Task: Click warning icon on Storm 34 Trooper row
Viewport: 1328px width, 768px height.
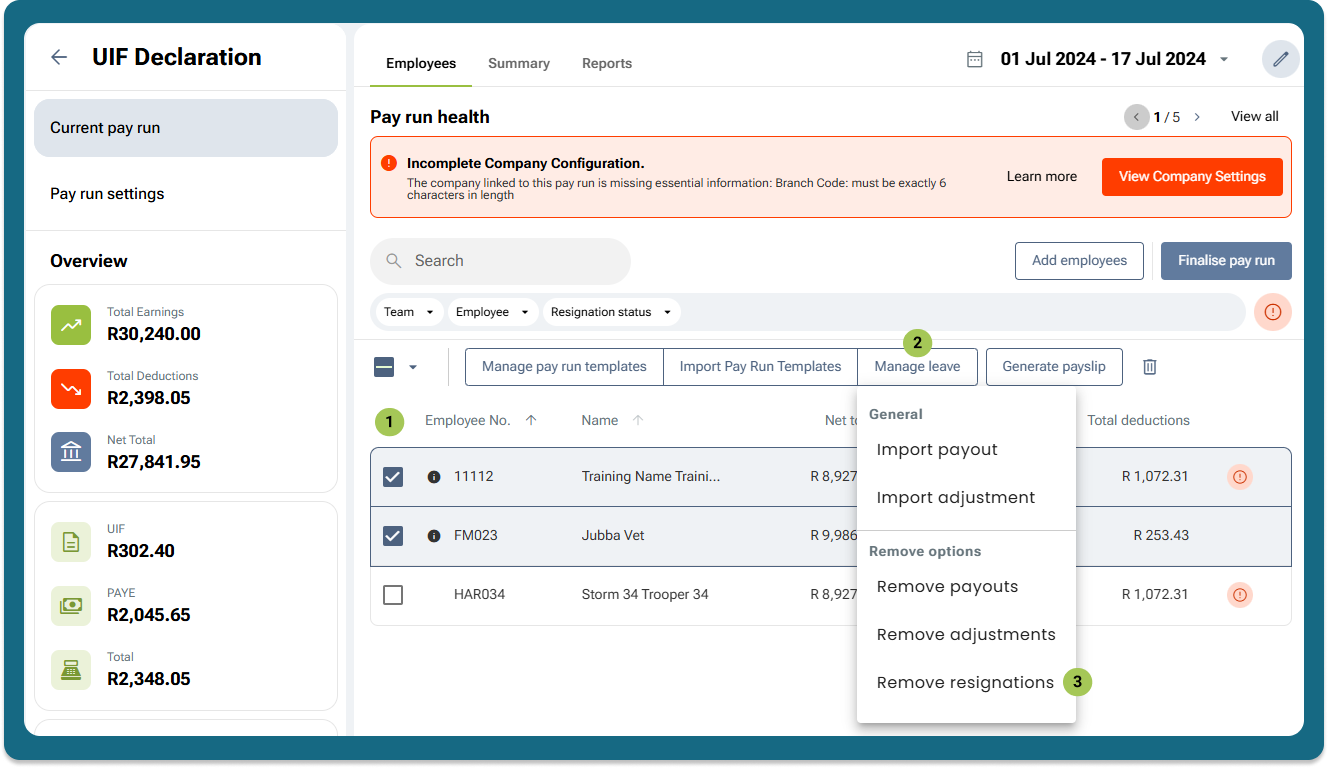Action: (x=1239, y=595)
